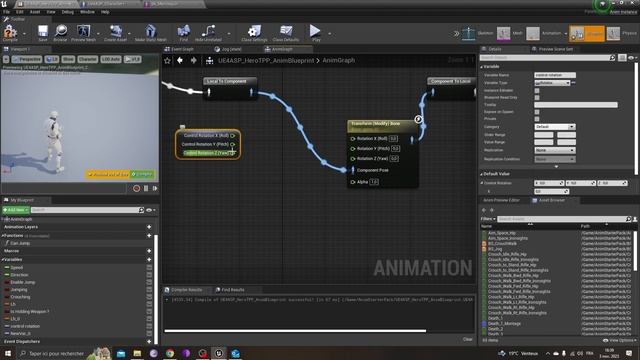Navigate forward in the graph history
This screenshot has width=640, height=360.
(x=193, y=60)
